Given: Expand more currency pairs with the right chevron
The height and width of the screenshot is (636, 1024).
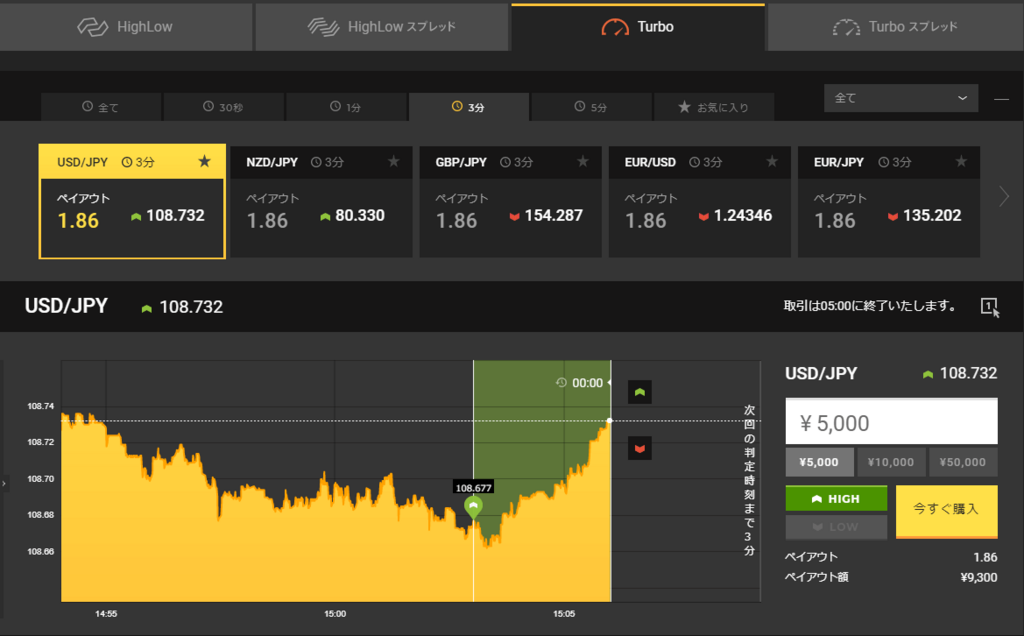Looking at the screenshot, I should [x=1006, y=196].
